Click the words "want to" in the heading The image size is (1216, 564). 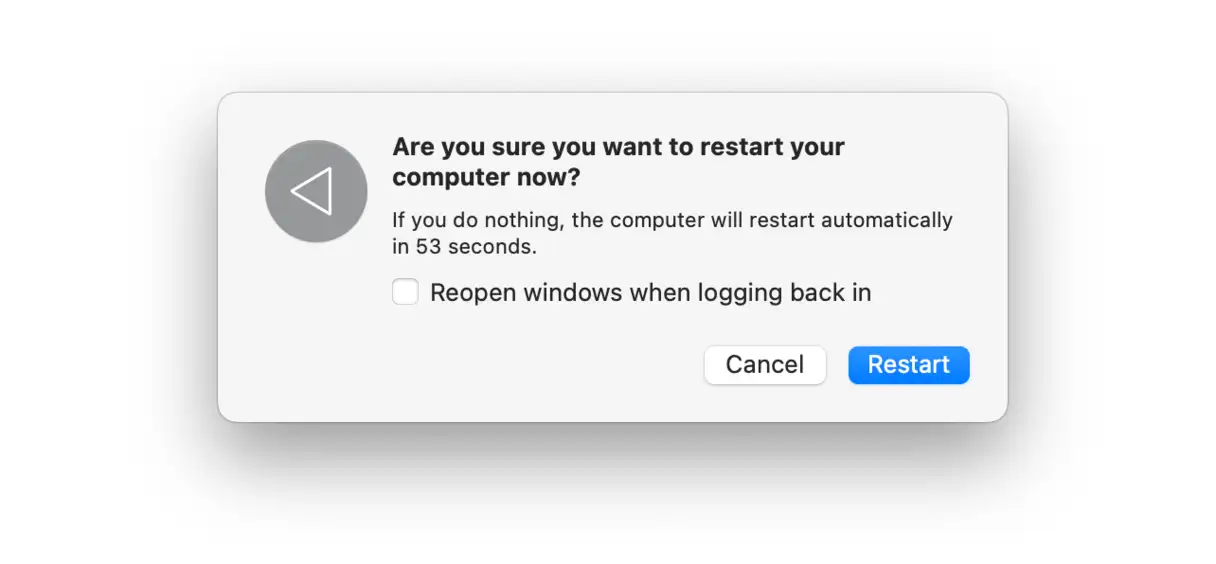pyautogui.click(x=650, y=147)
